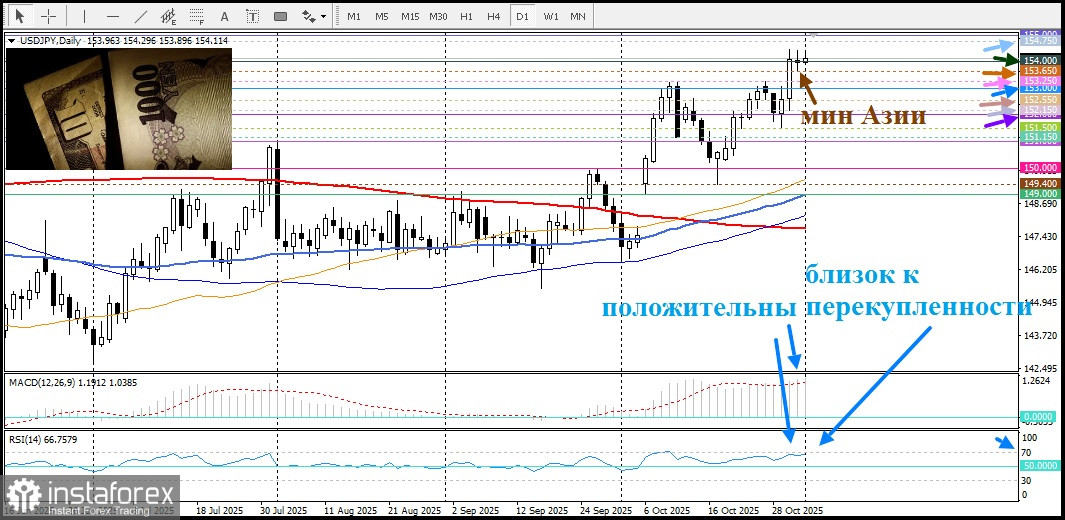Select the horizontal line tool
This screenshot has height=520, width=1065.
(x=112, y=16)
